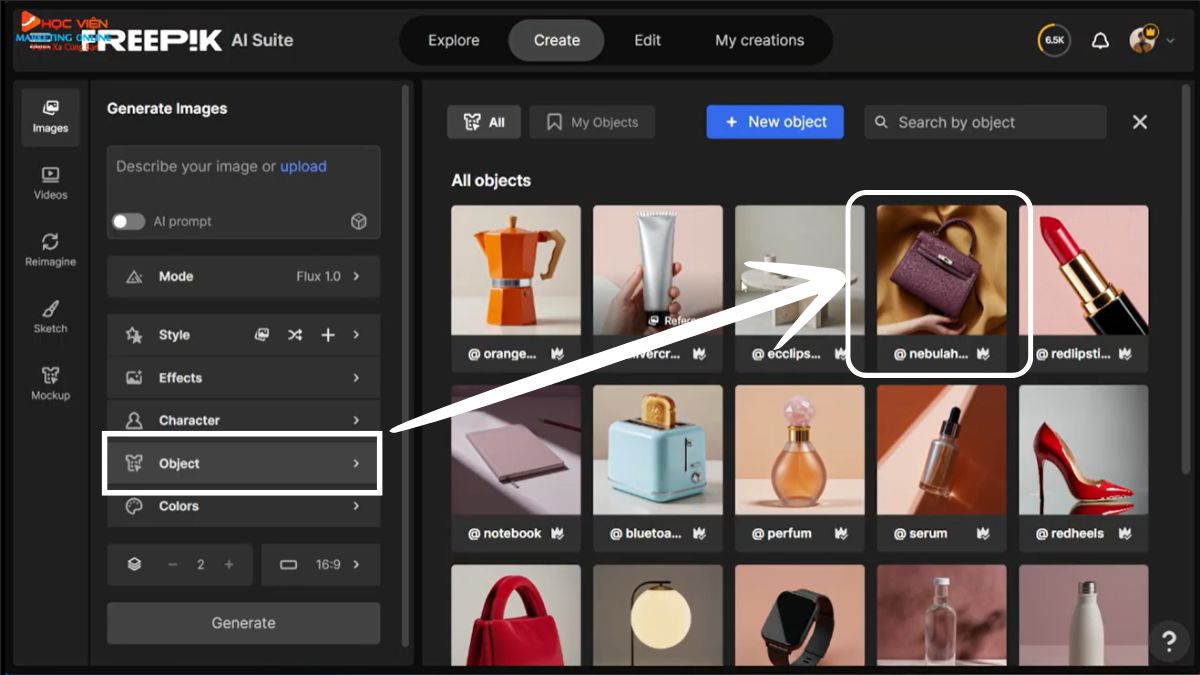Select the red heels object
This screenshot has height=675, width=1200.
coord(1084,450)
